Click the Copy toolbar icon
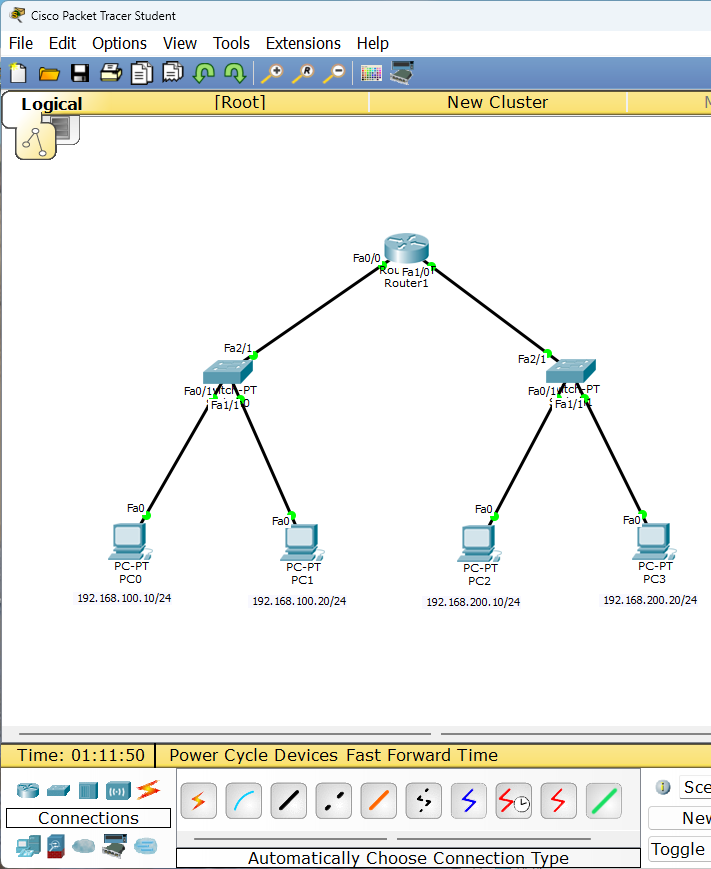The width and height of the screenshot is (711, 869). (142, 73)
